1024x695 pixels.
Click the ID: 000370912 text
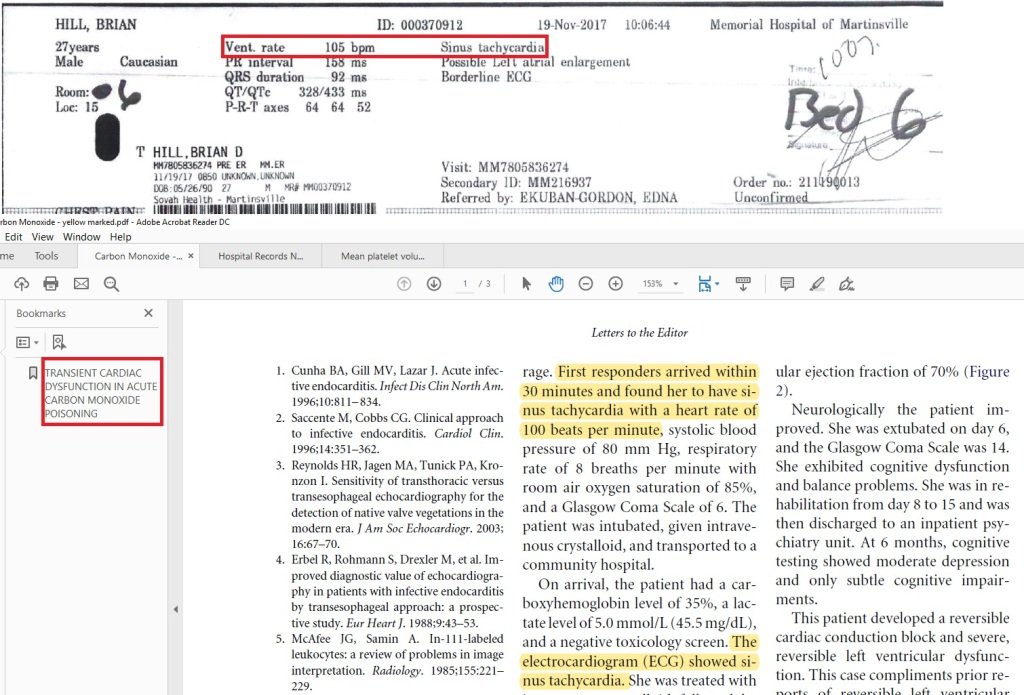pyautogui.click(x=420, y=25)
